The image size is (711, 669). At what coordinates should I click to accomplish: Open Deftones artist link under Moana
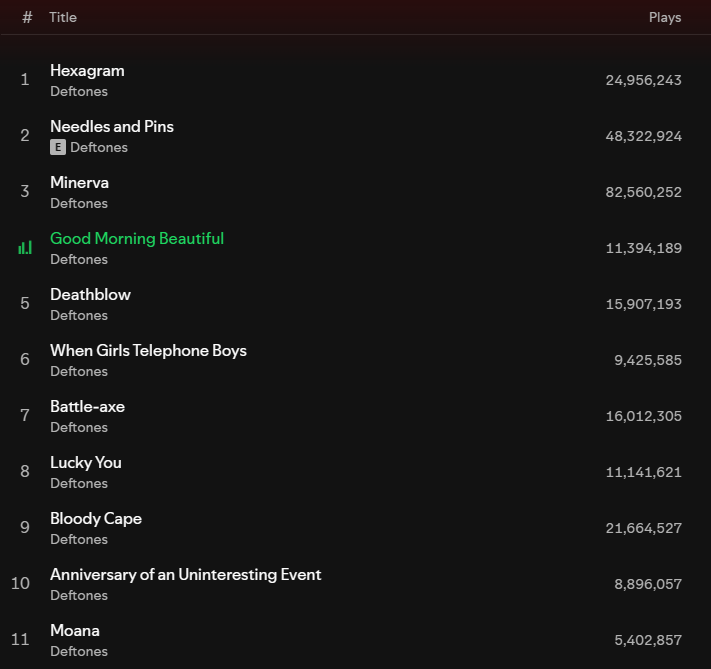79,651
